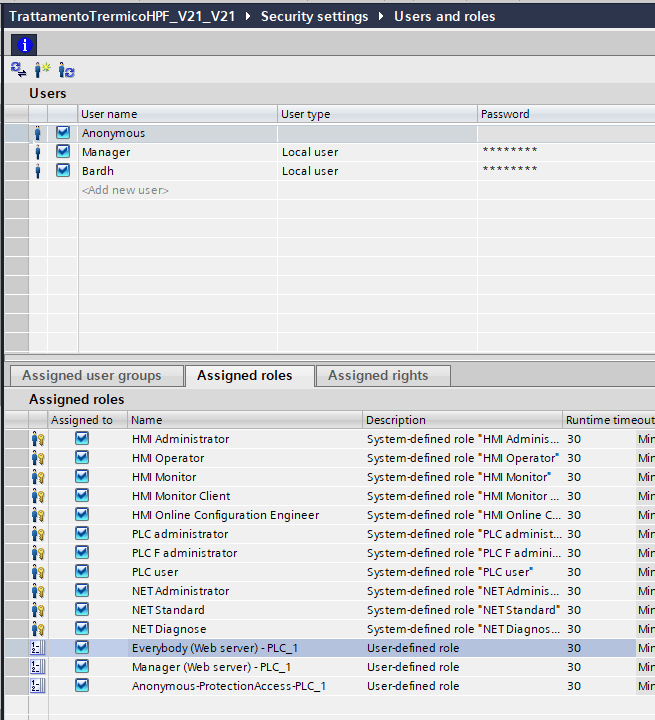The height and width of the screenshot is (720, 655).
Task: Click the user icon in Manager row
Action: (38, 152)
